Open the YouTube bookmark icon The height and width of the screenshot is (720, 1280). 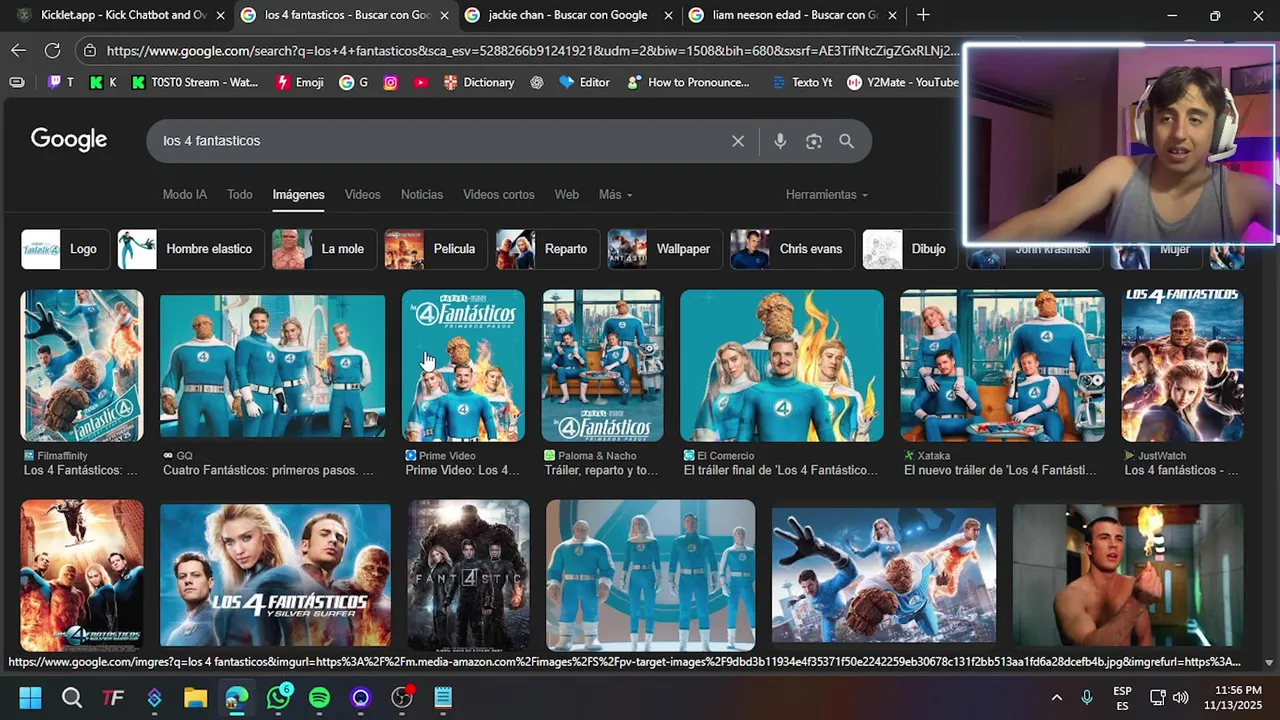click(421, 82)
